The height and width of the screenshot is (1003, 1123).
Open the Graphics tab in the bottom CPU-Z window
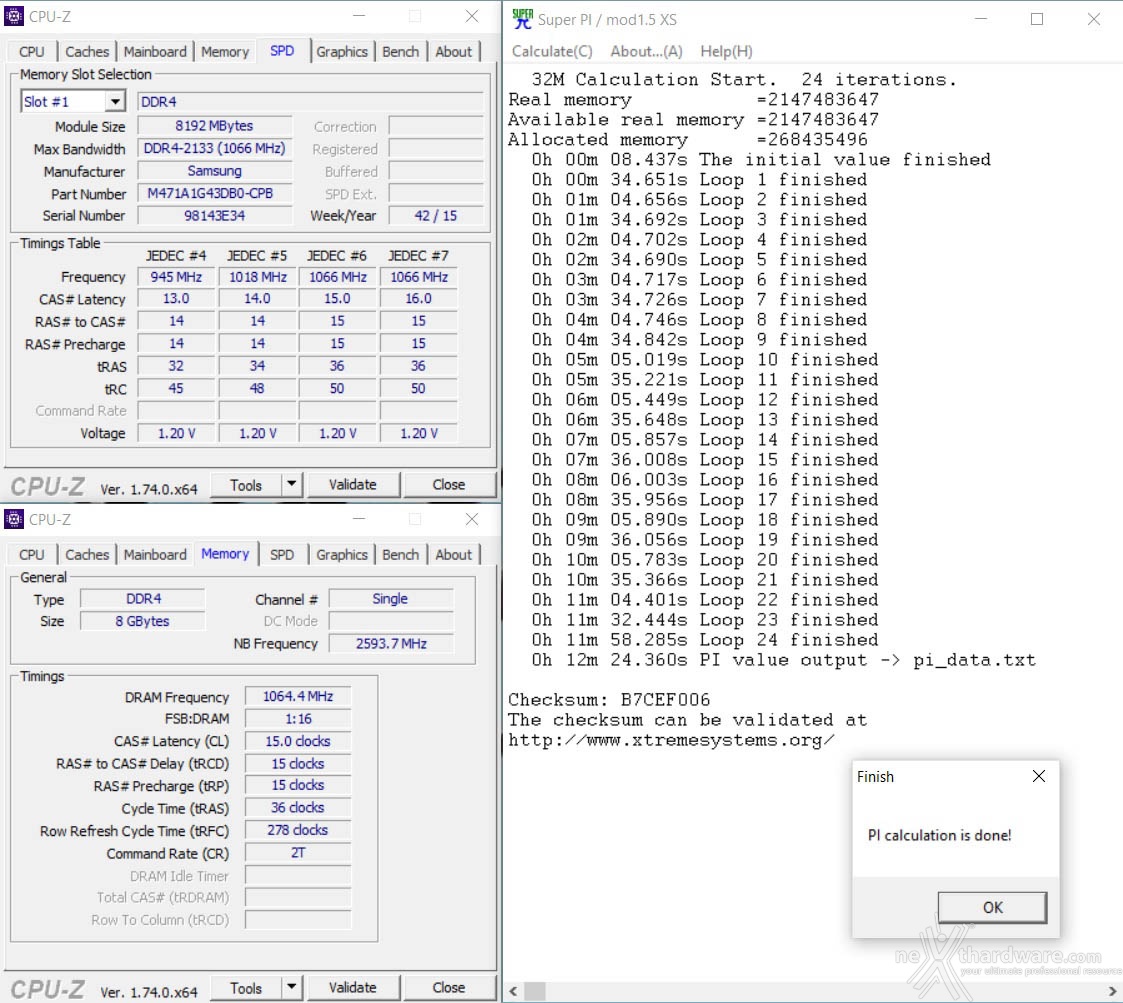(342, 555)
